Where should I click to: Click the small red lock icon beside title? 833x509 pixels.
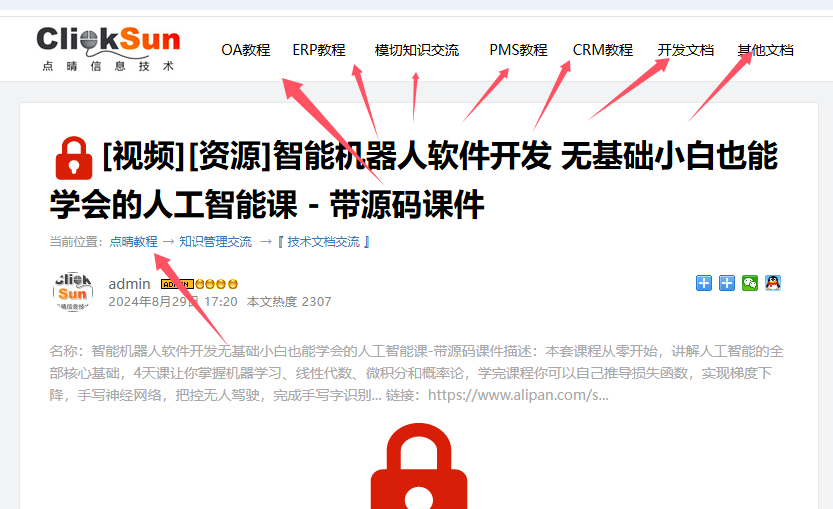coord(74,158)
